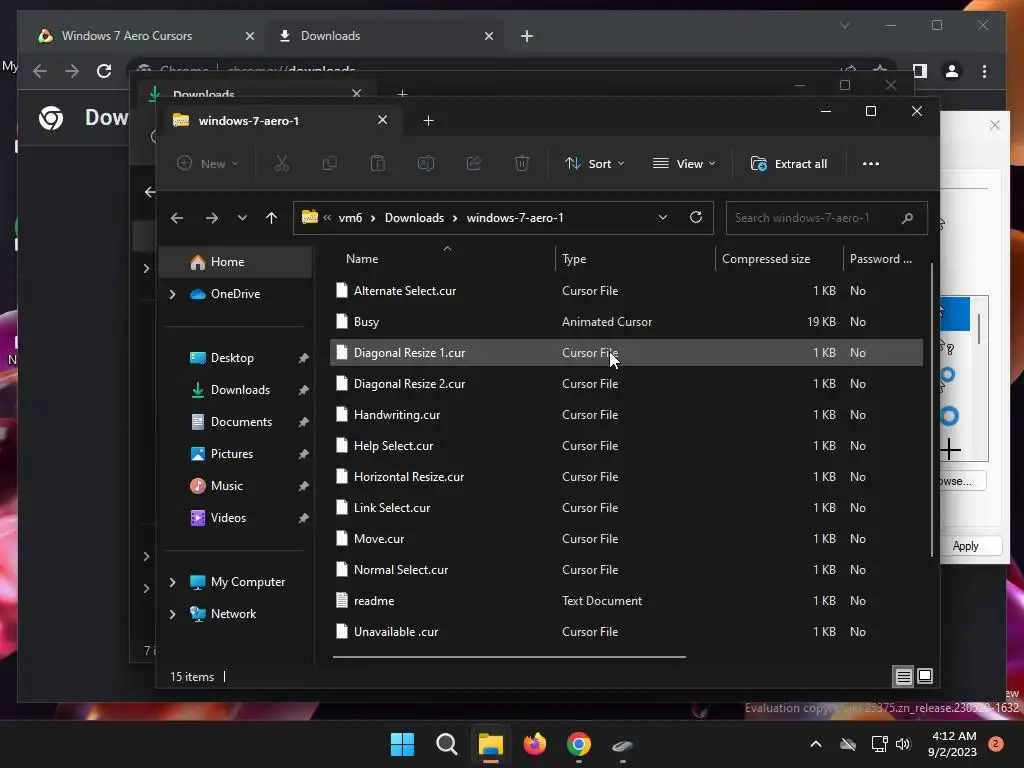1024x768 pixels.
Task: Go back in the Explorer navigation
Action: (x=177, y=218)
